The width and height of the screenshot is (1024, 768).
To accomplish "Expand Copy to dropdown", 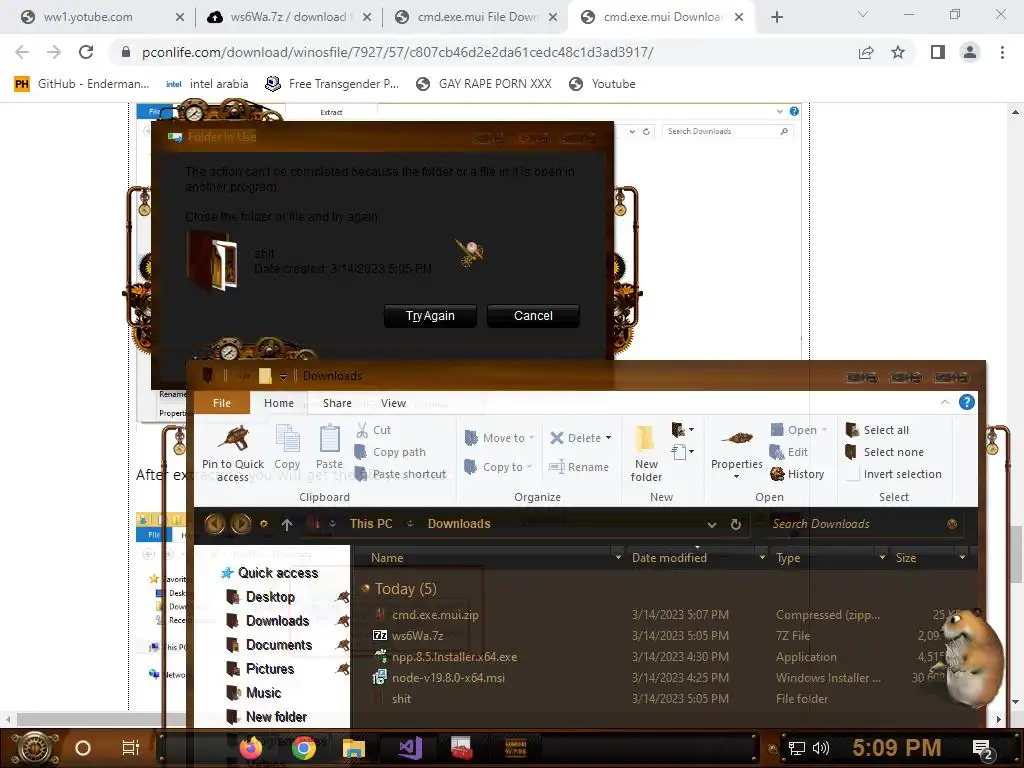I will pos(529,467).
